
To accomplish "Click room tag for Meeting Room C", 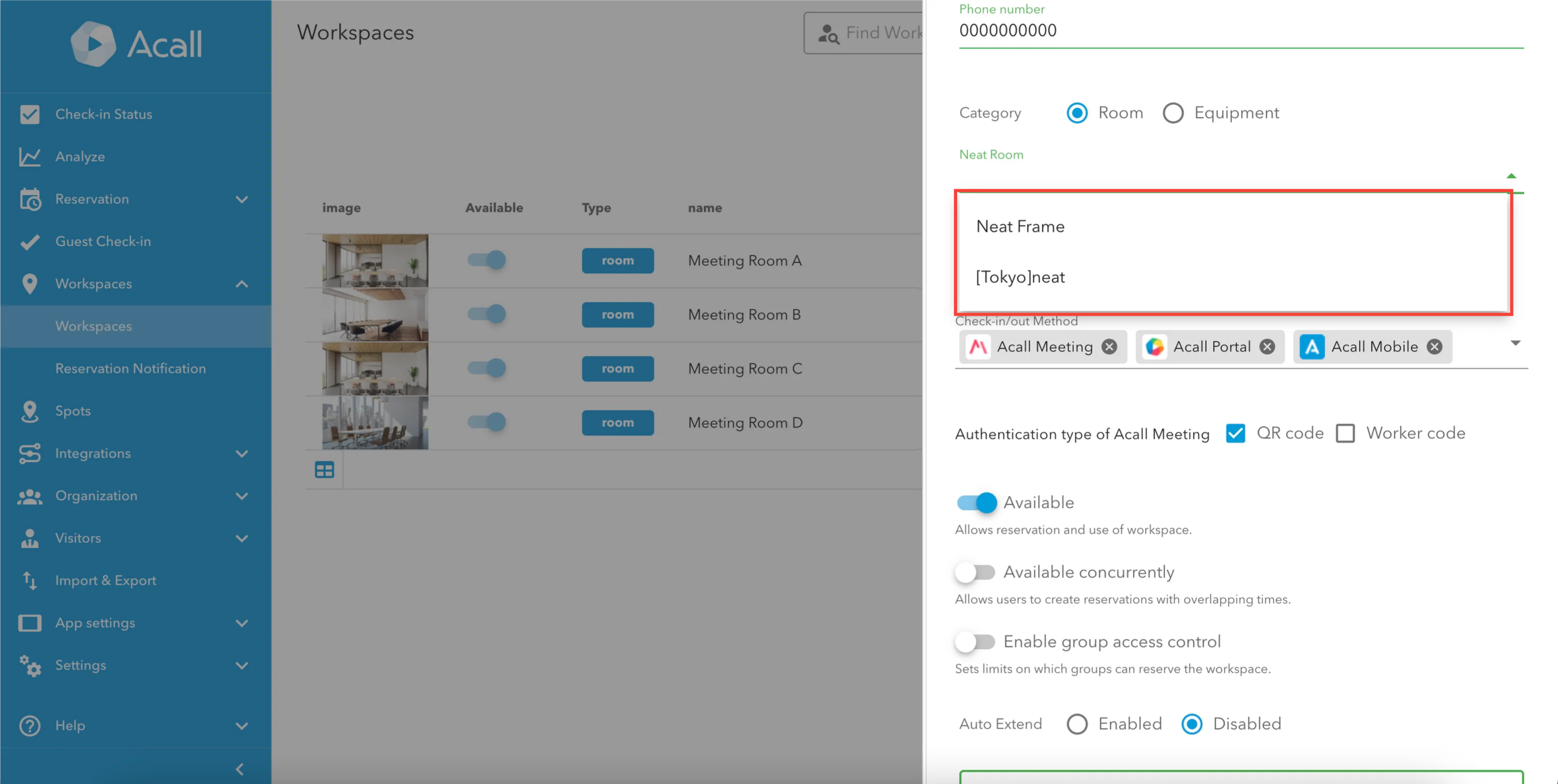I will click(x=617, y=369).
